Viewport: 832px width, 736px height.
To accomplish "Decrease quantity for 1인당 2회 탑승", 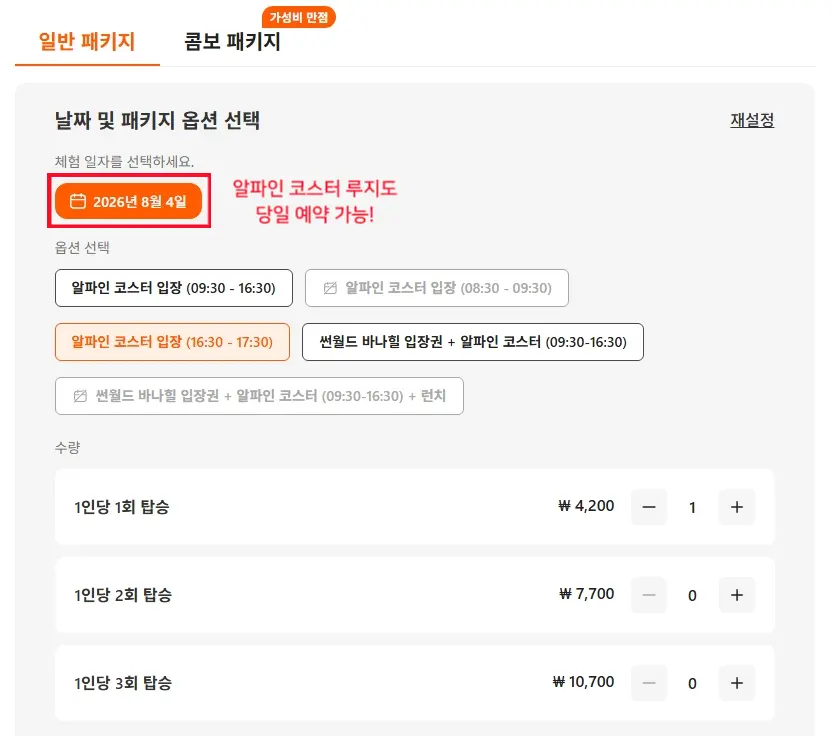I will 648,595.
